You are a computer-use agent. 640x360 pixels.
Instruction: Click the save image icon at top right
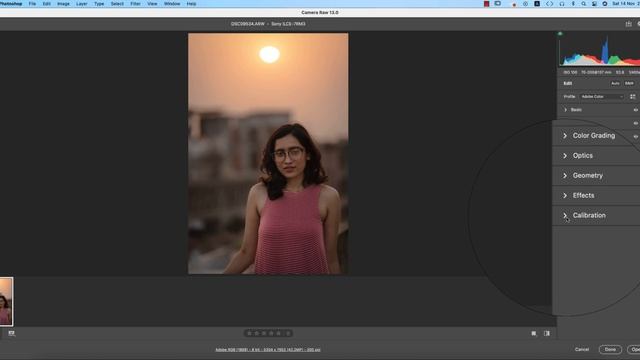628,24
